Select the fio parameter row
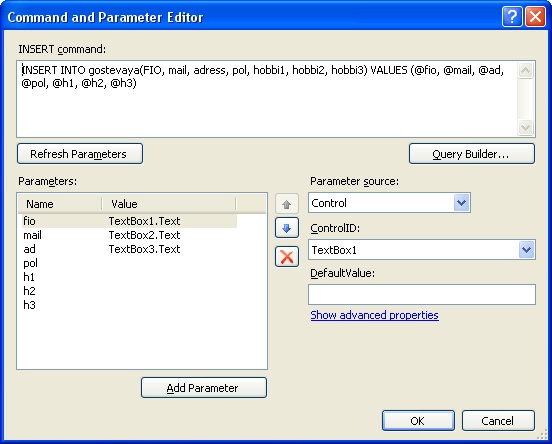This screenshot has height=444, width=552. click(129, 221)
